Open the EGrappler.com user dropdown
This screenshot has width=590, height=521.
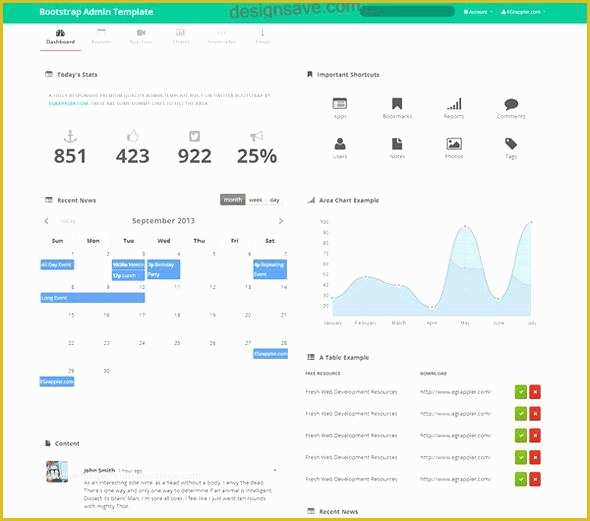click(x=523, y=12)
